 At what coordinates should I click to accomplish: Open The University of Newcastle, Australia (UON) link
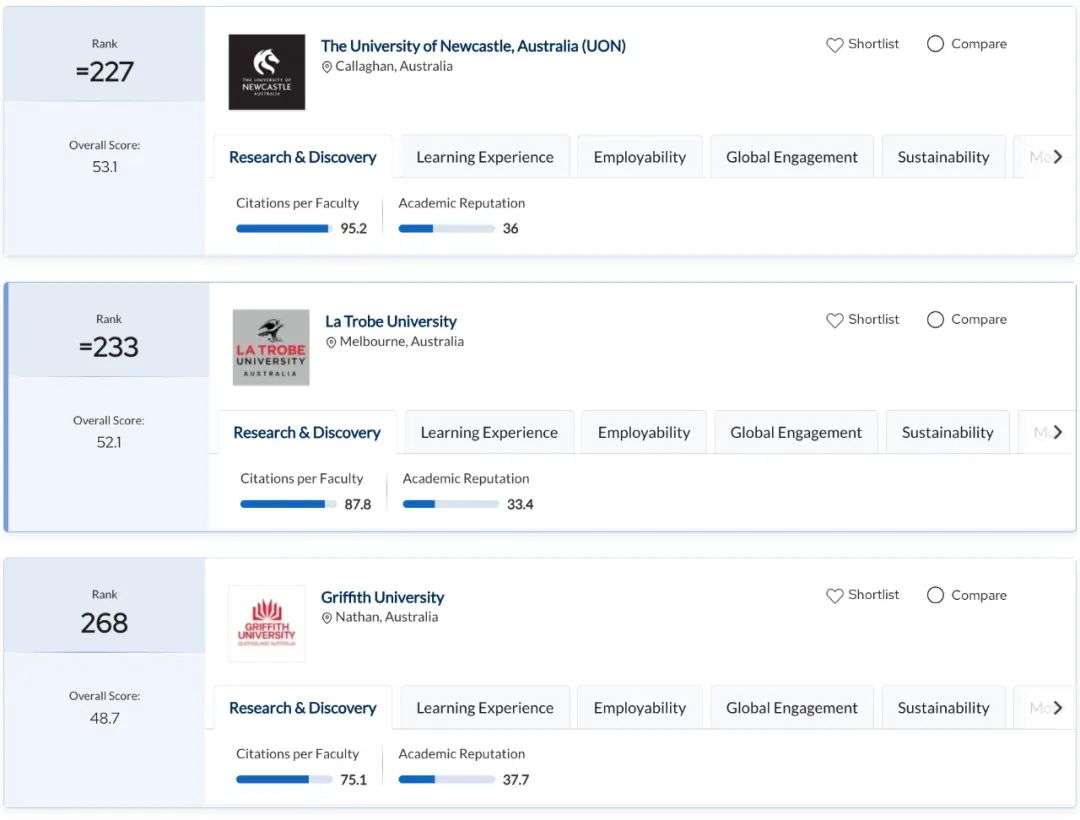tap(473, 46)
